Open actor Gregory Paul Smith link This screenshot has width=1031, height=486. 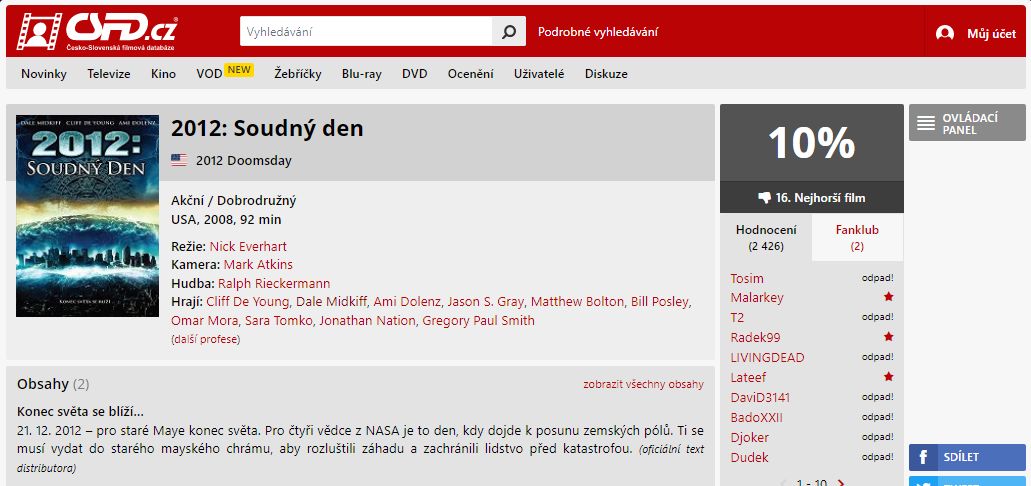tap(479, 320)
